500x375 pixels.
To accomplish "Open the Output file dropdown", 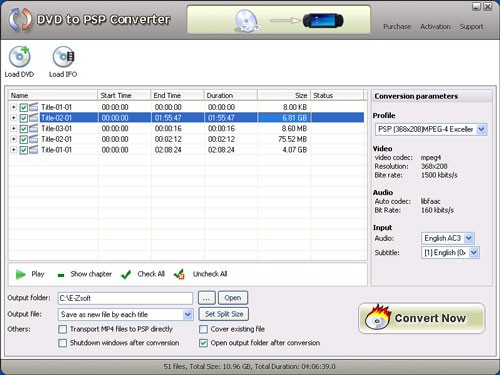I will (188, 314).
